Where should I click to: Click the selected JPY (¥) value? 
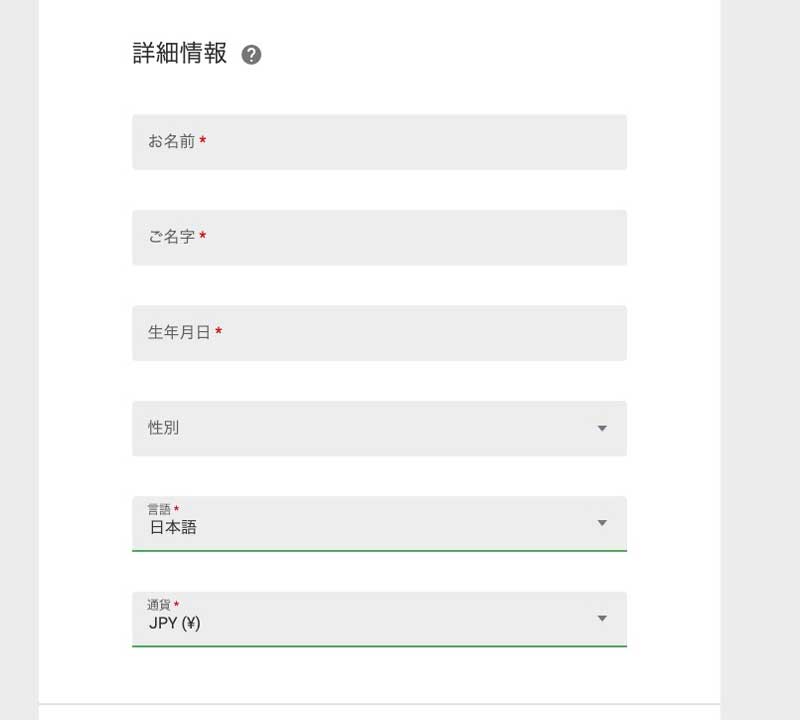tap(174, 623)
